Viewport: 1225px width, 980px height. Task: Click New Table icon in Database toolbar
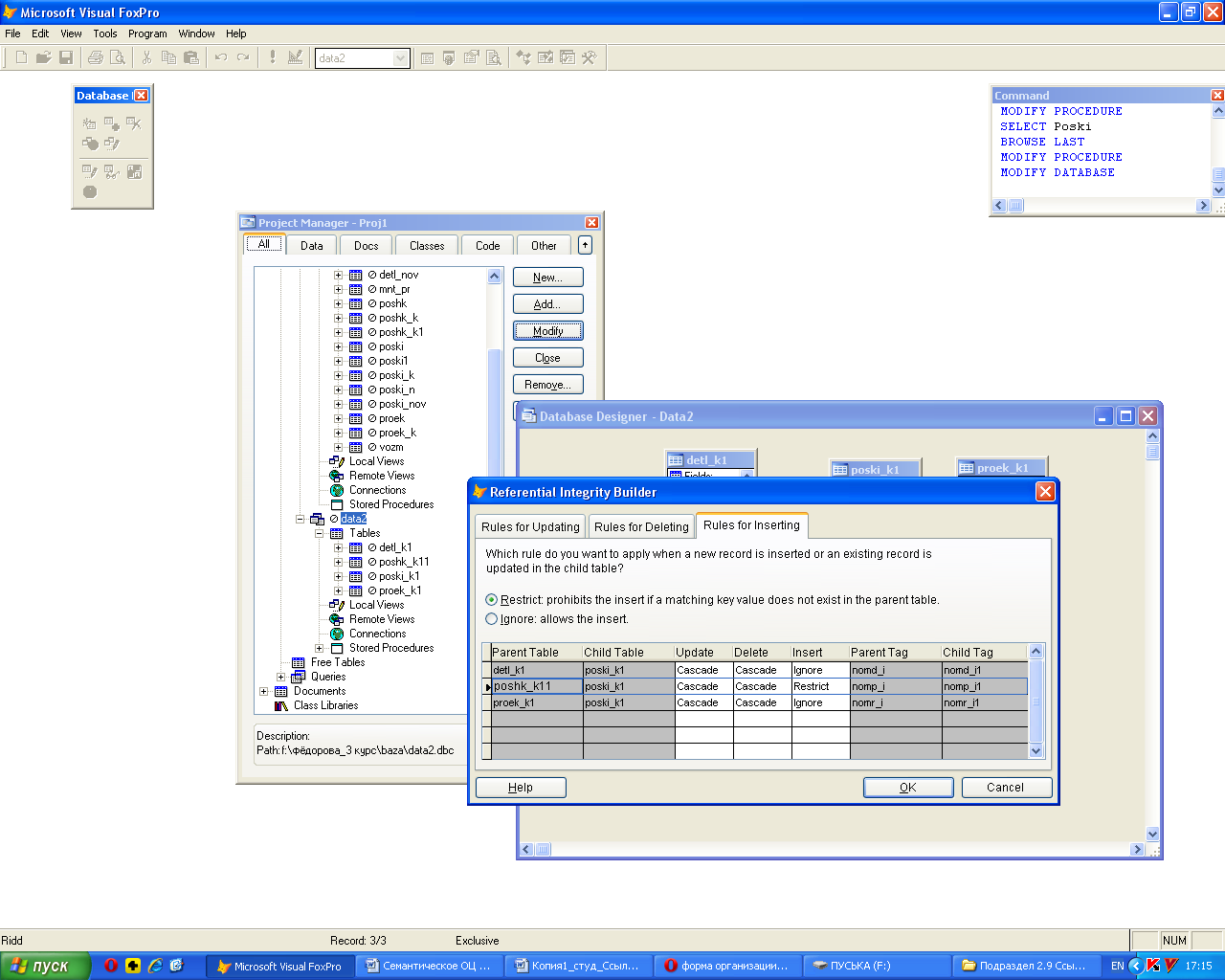pyautogui.click(x=89, y=123)
